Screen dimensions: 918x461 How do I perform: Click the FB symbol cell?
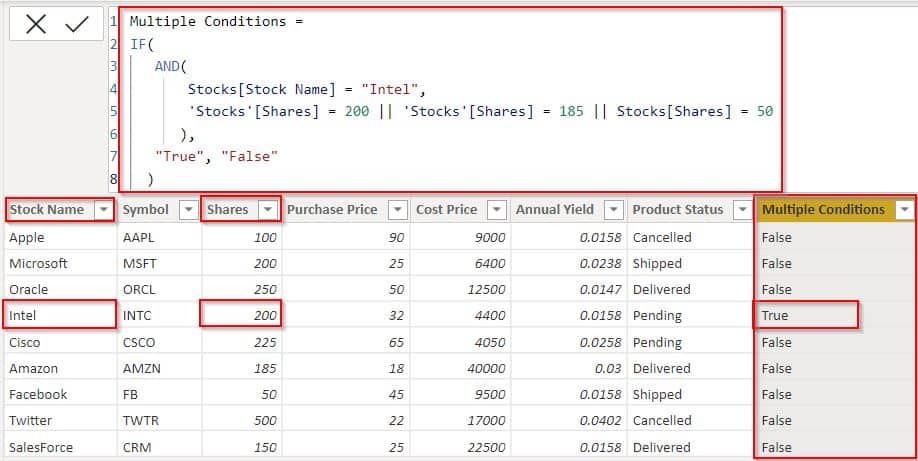click(x=160, y=394)
